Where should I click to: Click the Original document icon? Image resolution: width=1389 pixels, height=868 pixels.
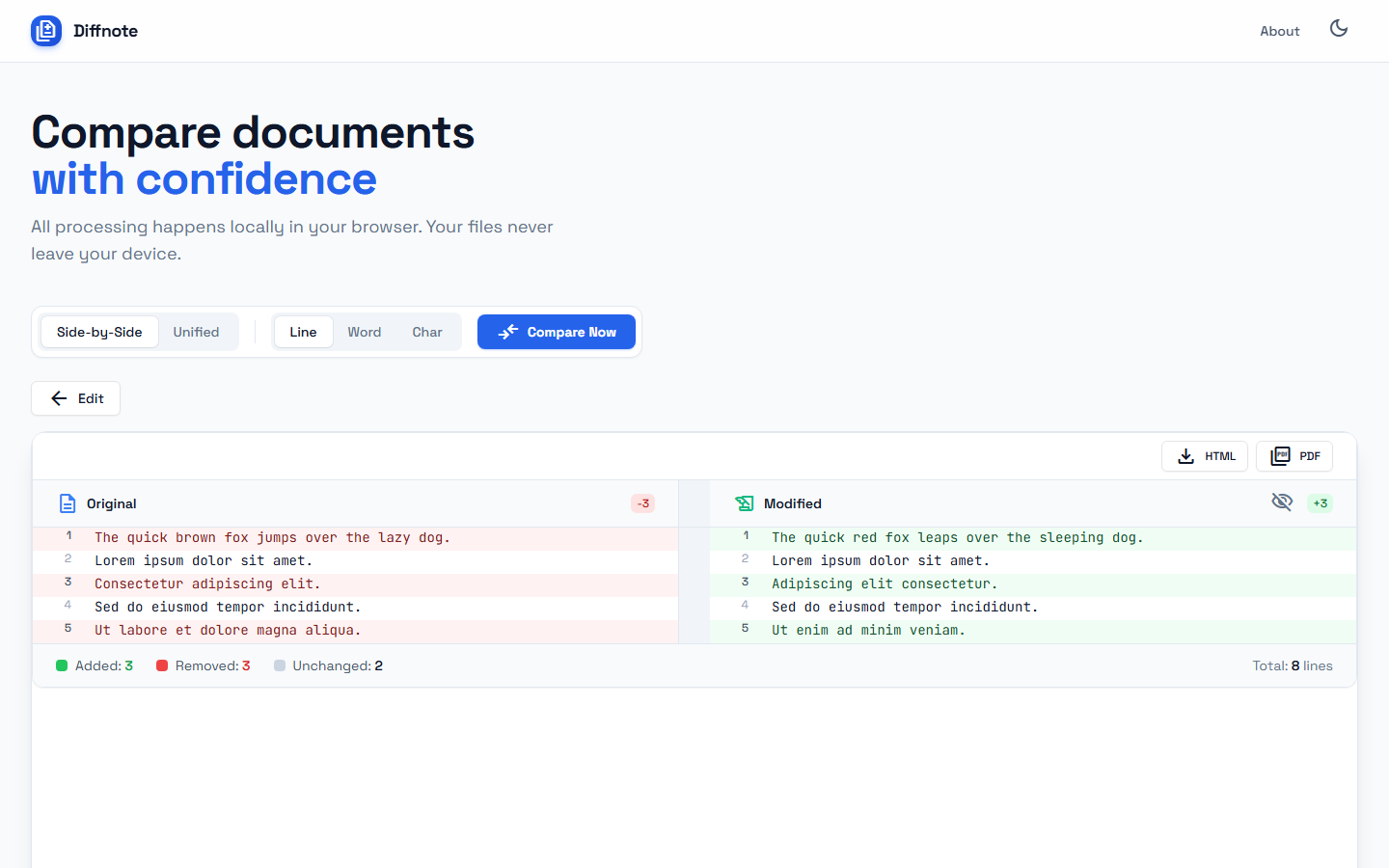(68, 503)
